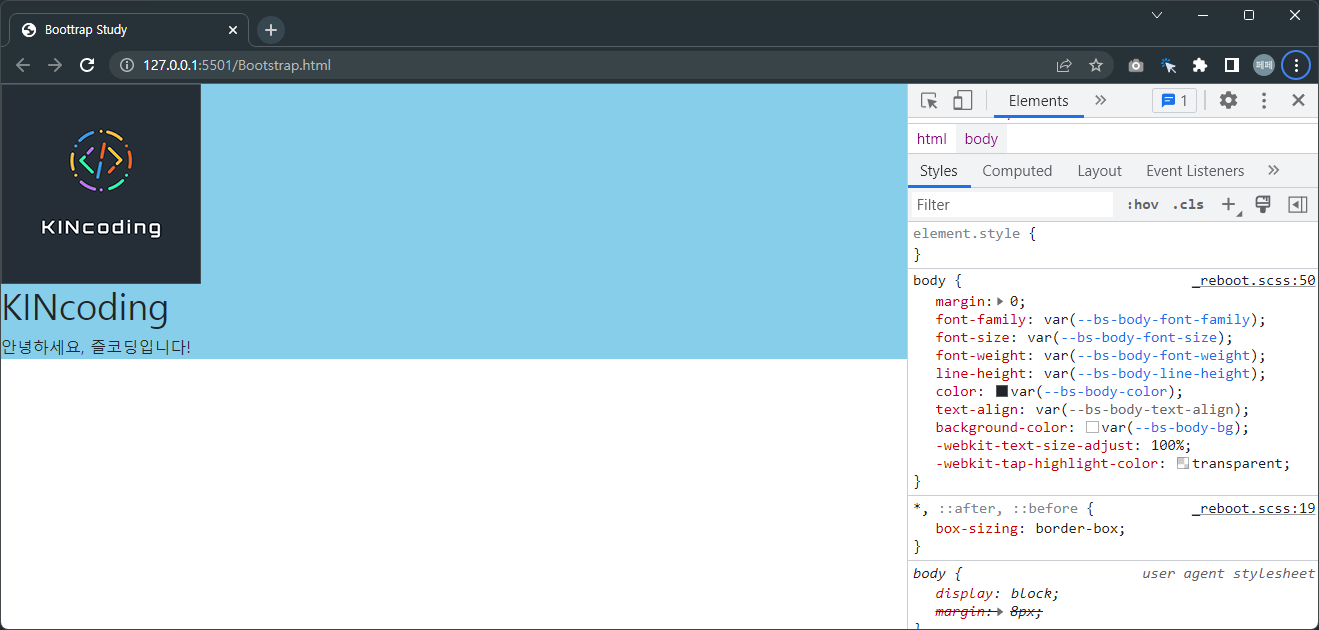Click the black --bs-body-color swatch
Viewport: 1319px width, 630px height.
[x=1001, y=391]
